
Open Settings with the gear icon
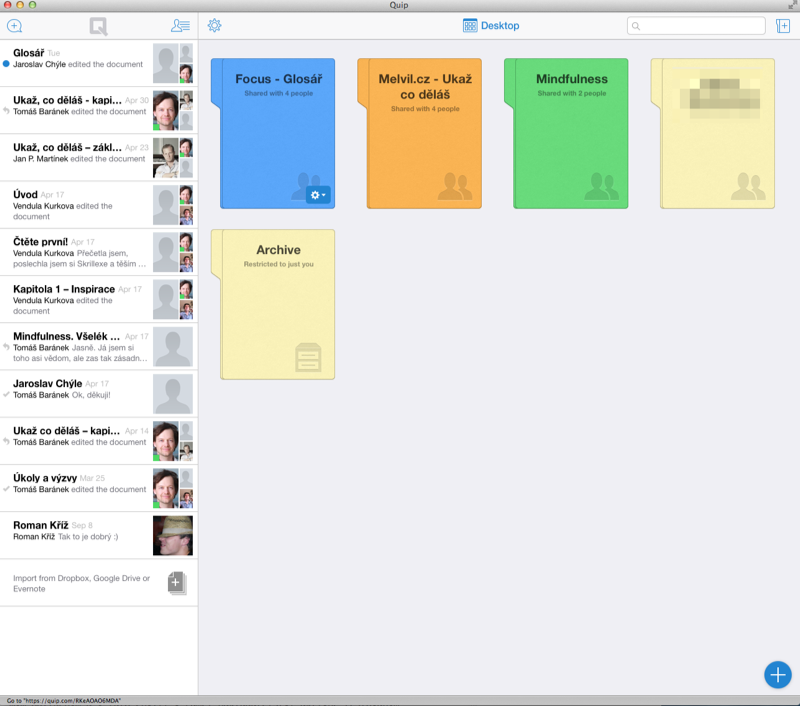214,25
